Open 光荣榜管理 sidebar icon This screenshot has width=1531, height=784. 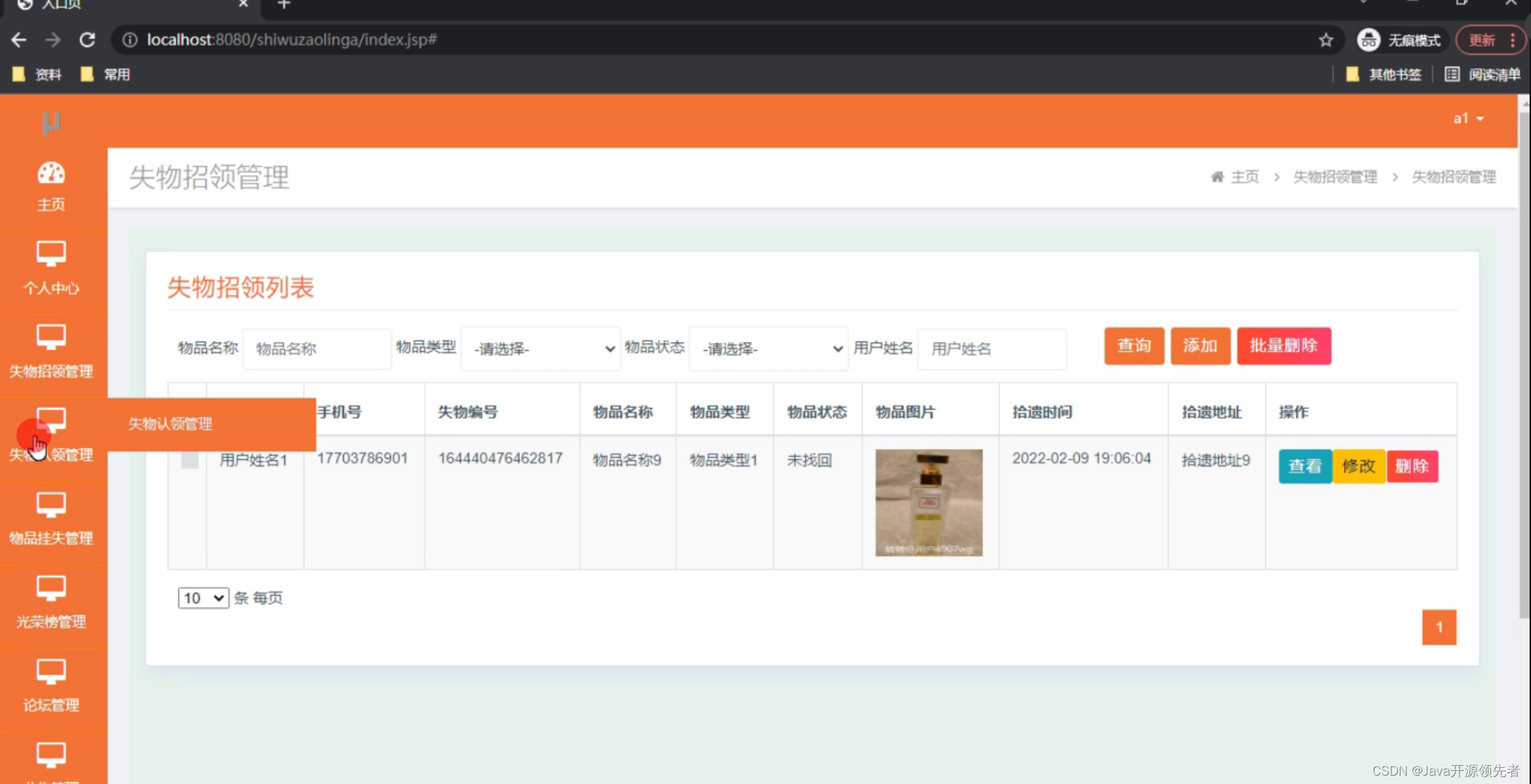click(x=51, y=588)
